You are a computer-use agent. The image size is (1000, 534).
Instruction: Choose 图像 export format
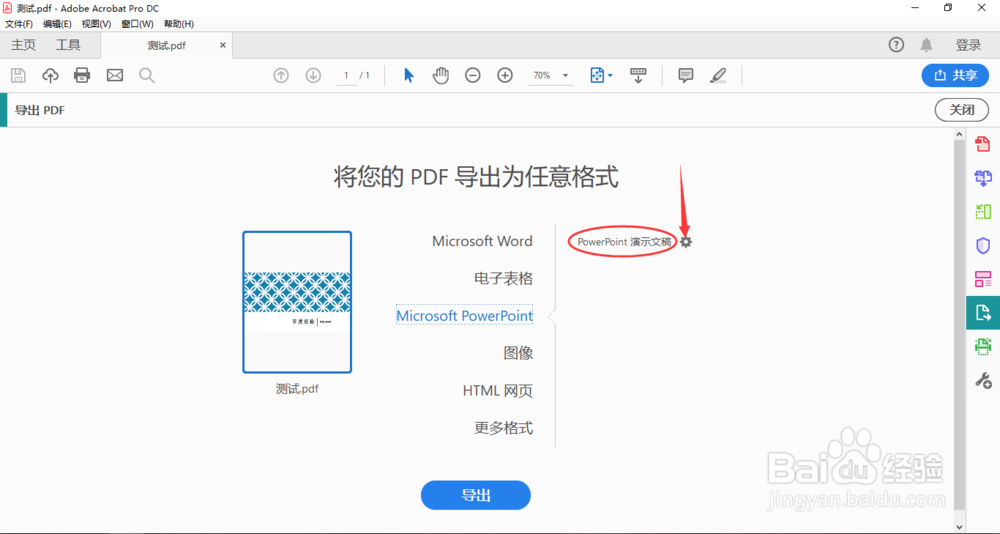[x=518, y=353]
